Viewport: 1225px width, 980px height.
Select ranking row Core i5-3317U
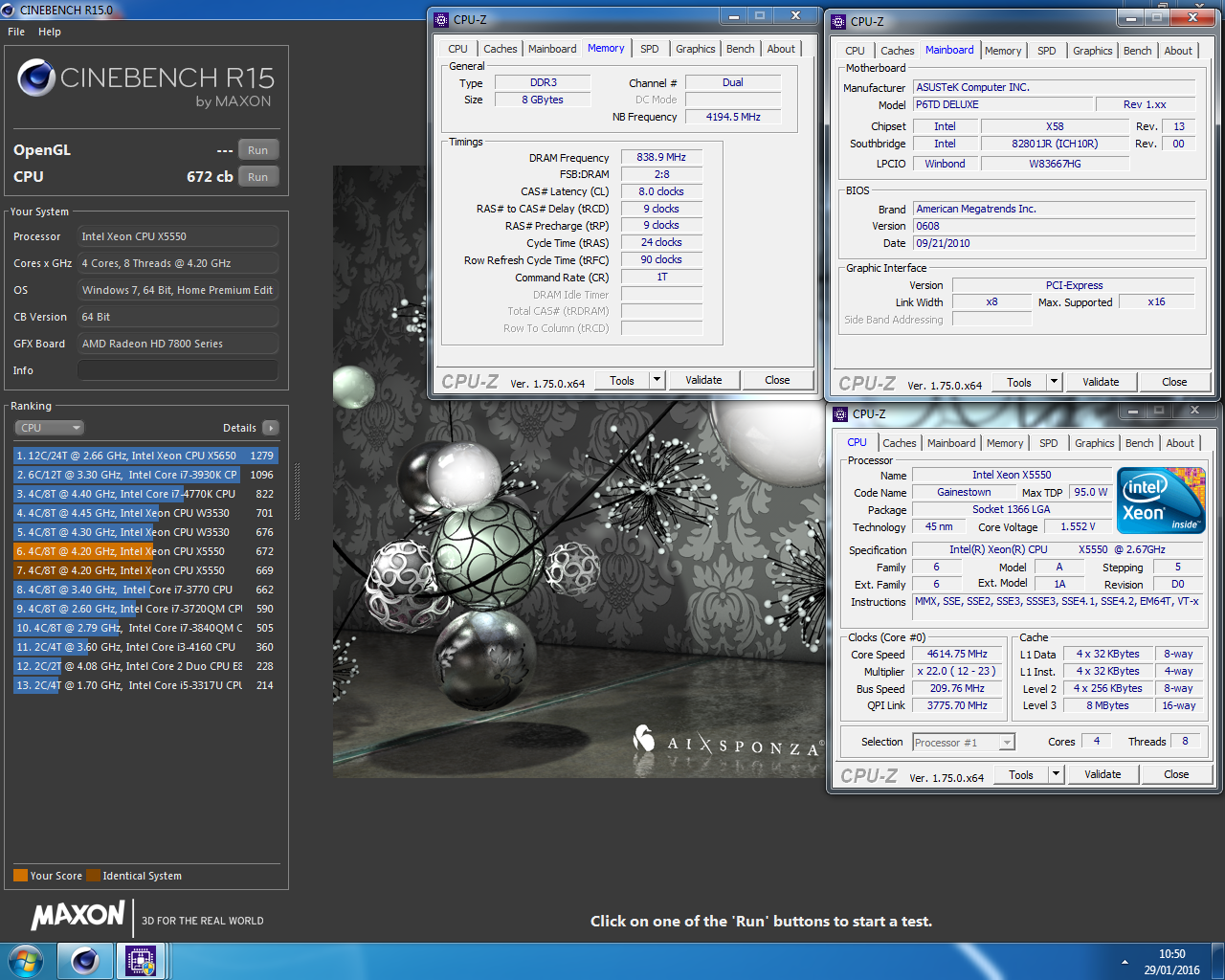pos(145,685)
